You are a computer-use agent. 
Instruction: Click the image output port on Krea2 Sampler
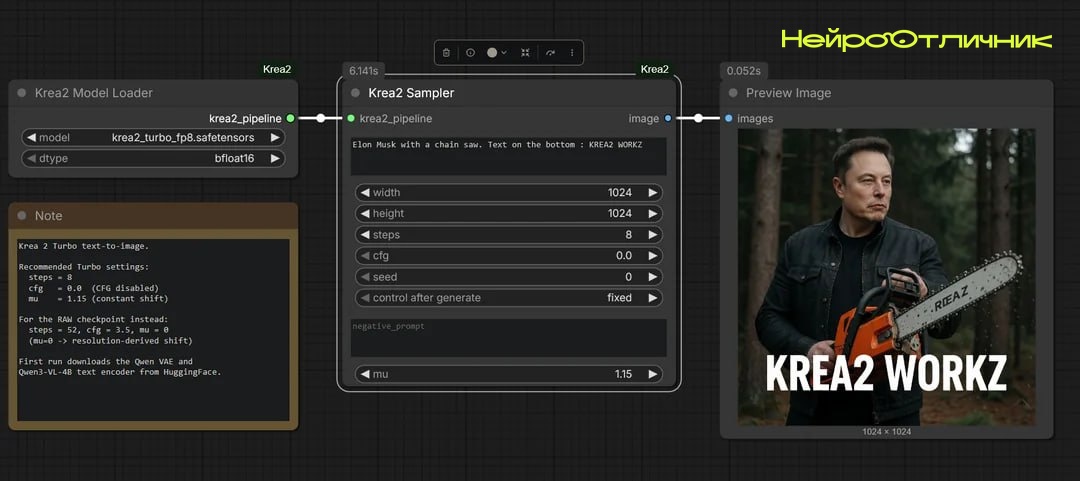point(668,119)
